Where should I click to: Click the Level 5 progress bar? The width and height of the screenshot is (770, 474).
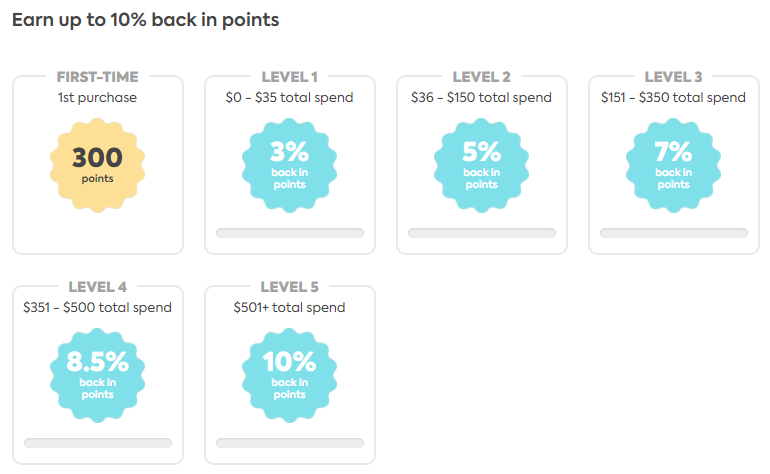[x=290, y=443]
